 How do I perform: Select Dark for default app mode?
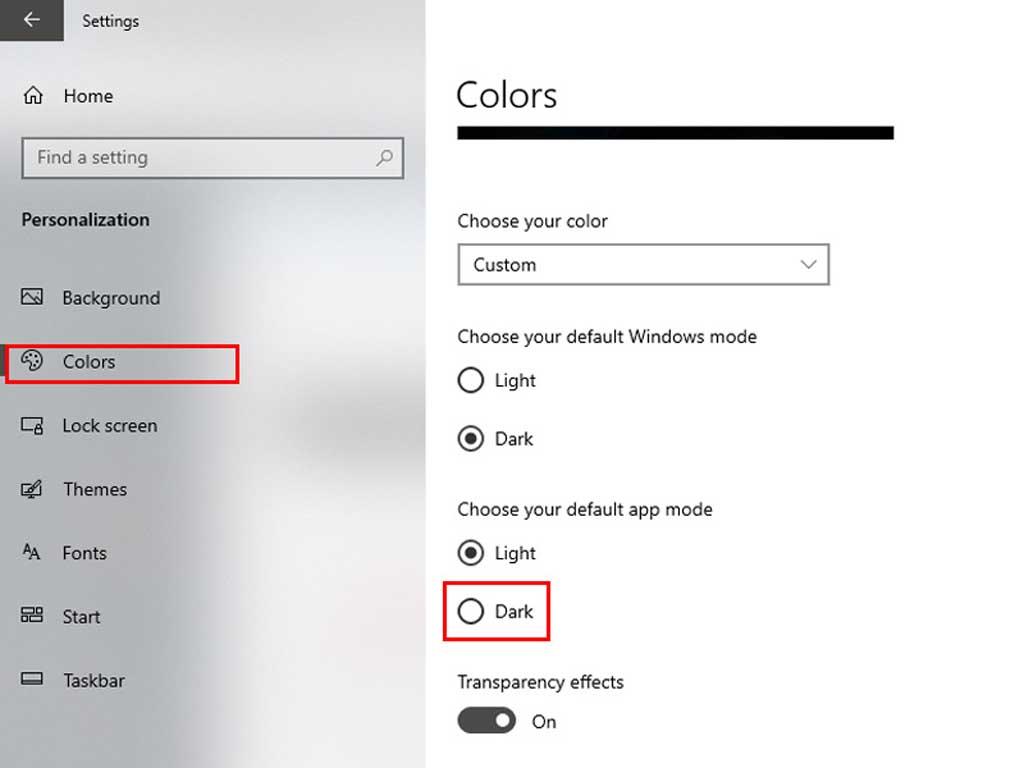pyautogui.click(x=470, y=612)
